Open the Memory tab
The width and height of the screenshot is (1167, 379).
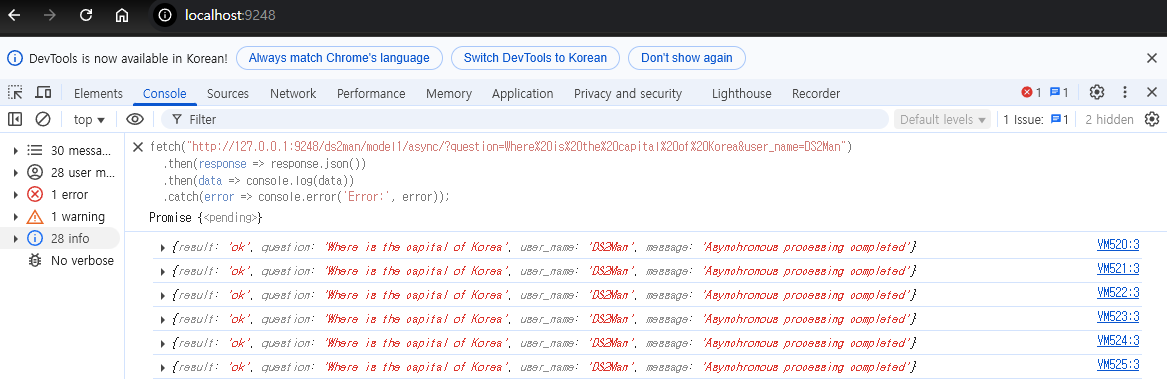[x=449, y=94]
